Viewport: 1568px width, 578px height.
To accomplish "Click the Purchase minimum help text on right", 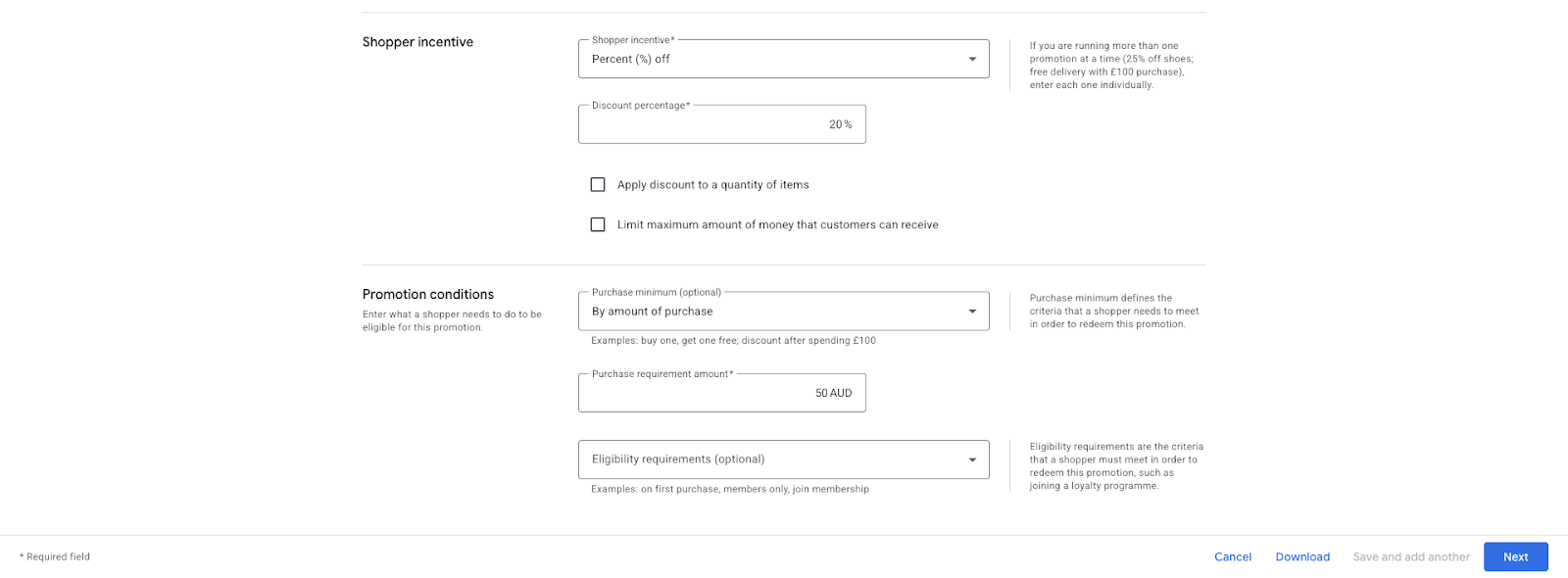I will click(1113, 311).
